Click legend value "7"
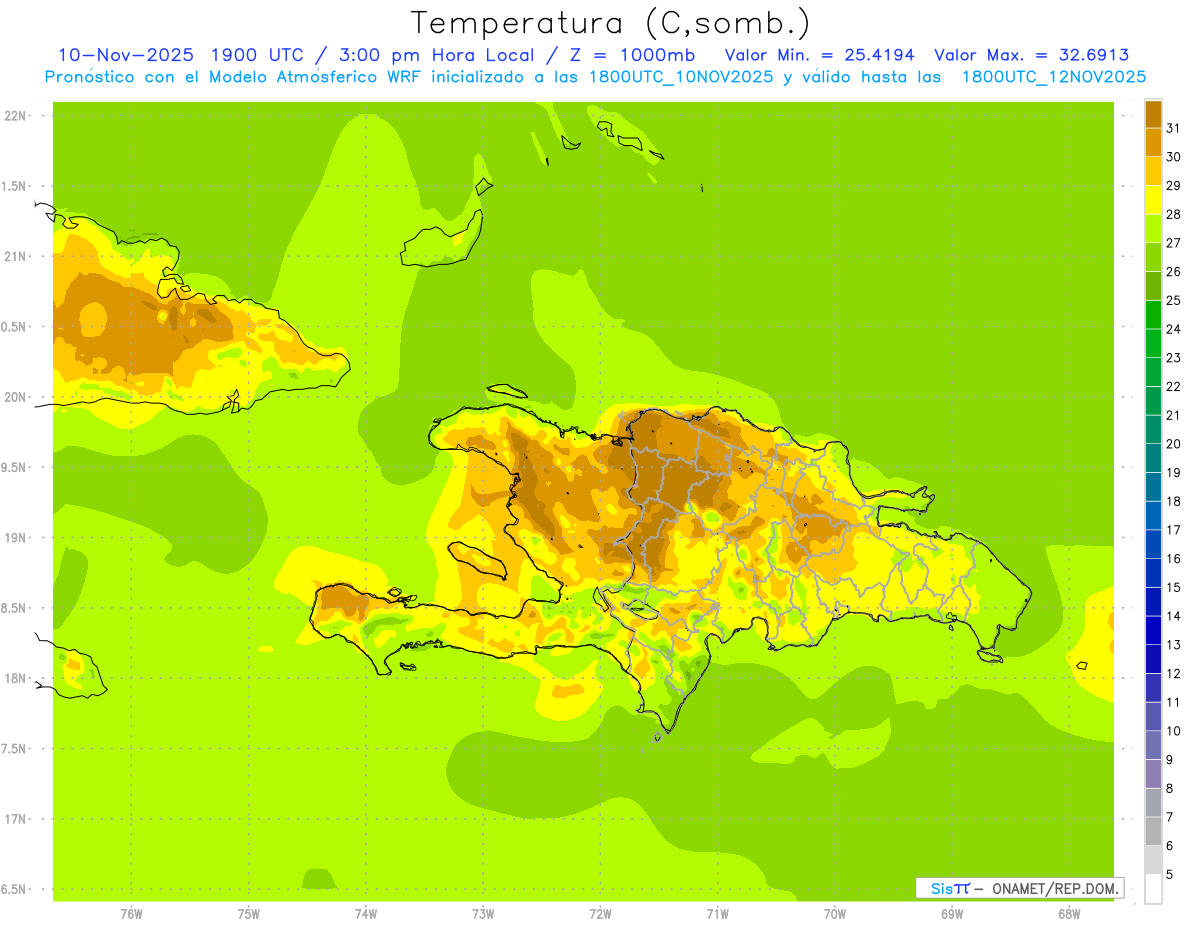Viewport: 1200px width, 927px height. pos(1170,817)
